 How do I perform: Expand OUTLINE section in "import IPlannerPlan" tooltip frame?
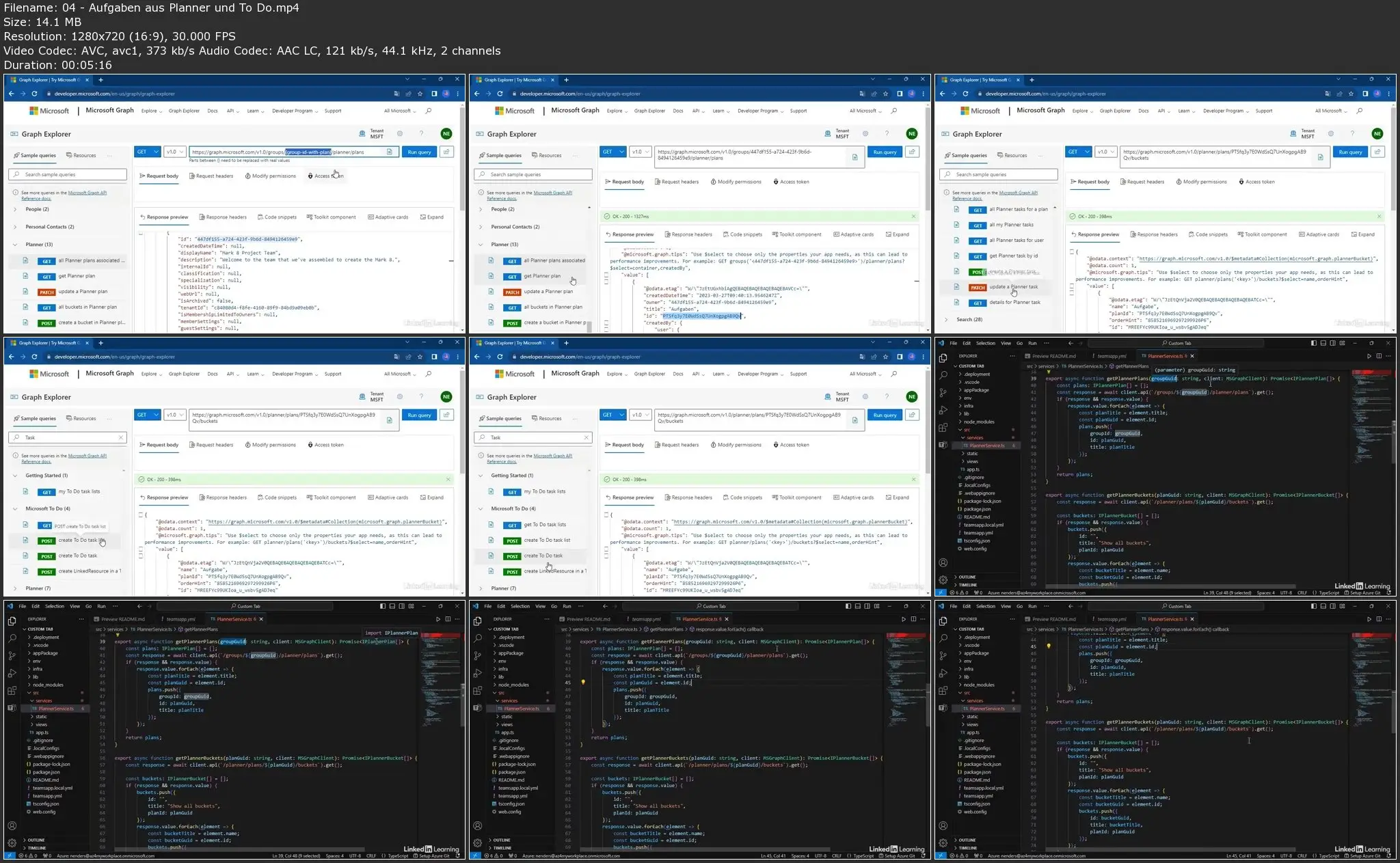coord(36,840)
